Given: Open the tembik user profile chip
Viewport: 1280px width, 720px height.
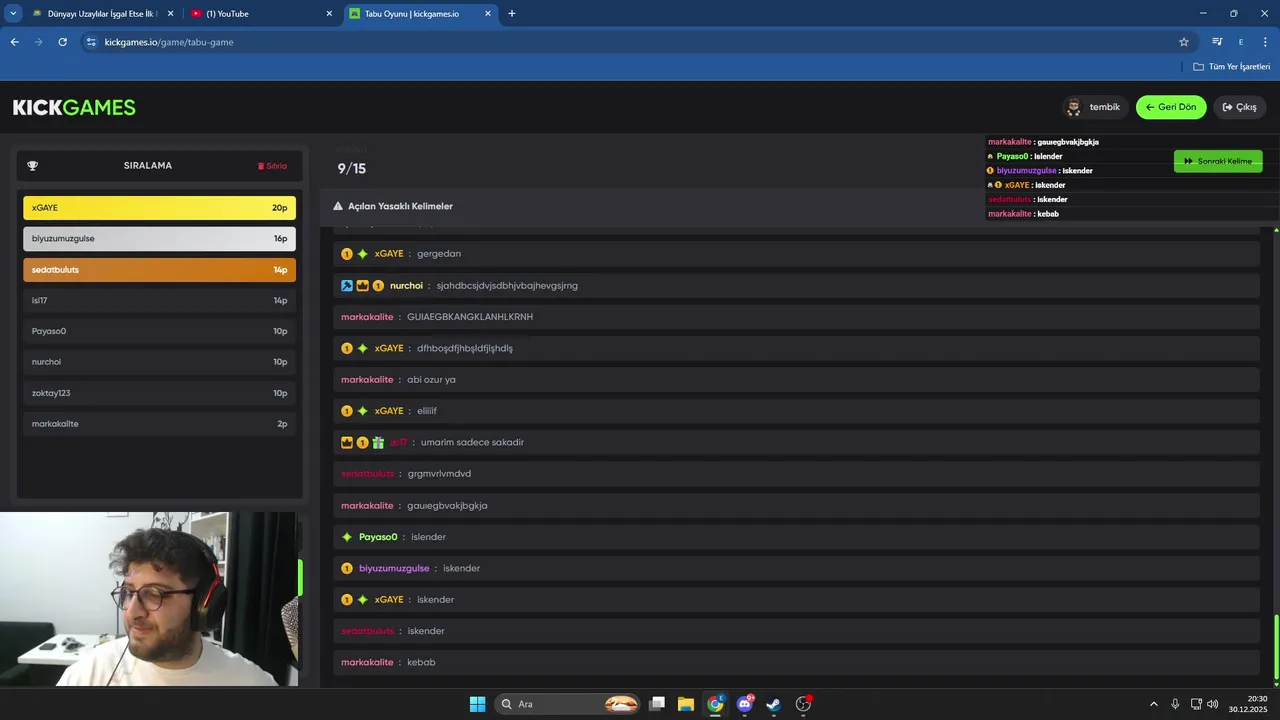Looking at the screenshot, I should 1095,107.
